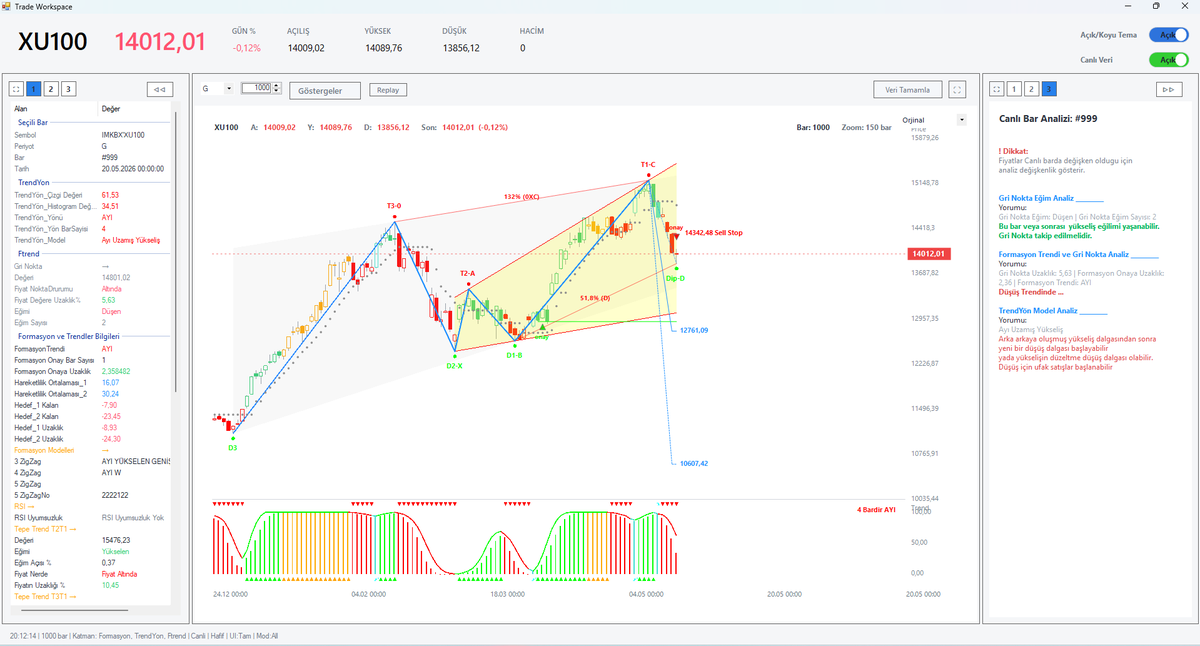Select the RSI Uyumsuzluk row
This screenshot has width=1200, height=646.
(92, 517)
